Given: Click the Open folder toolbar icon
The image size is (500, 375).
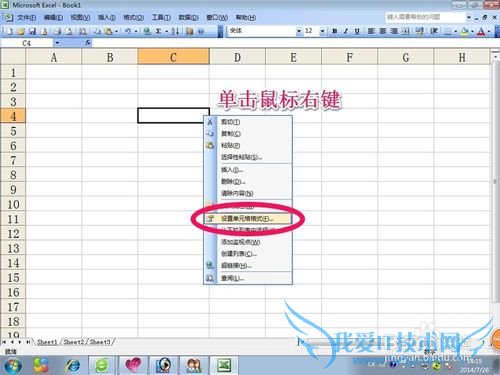Looking at the screenshot, I should pos(21,31).
